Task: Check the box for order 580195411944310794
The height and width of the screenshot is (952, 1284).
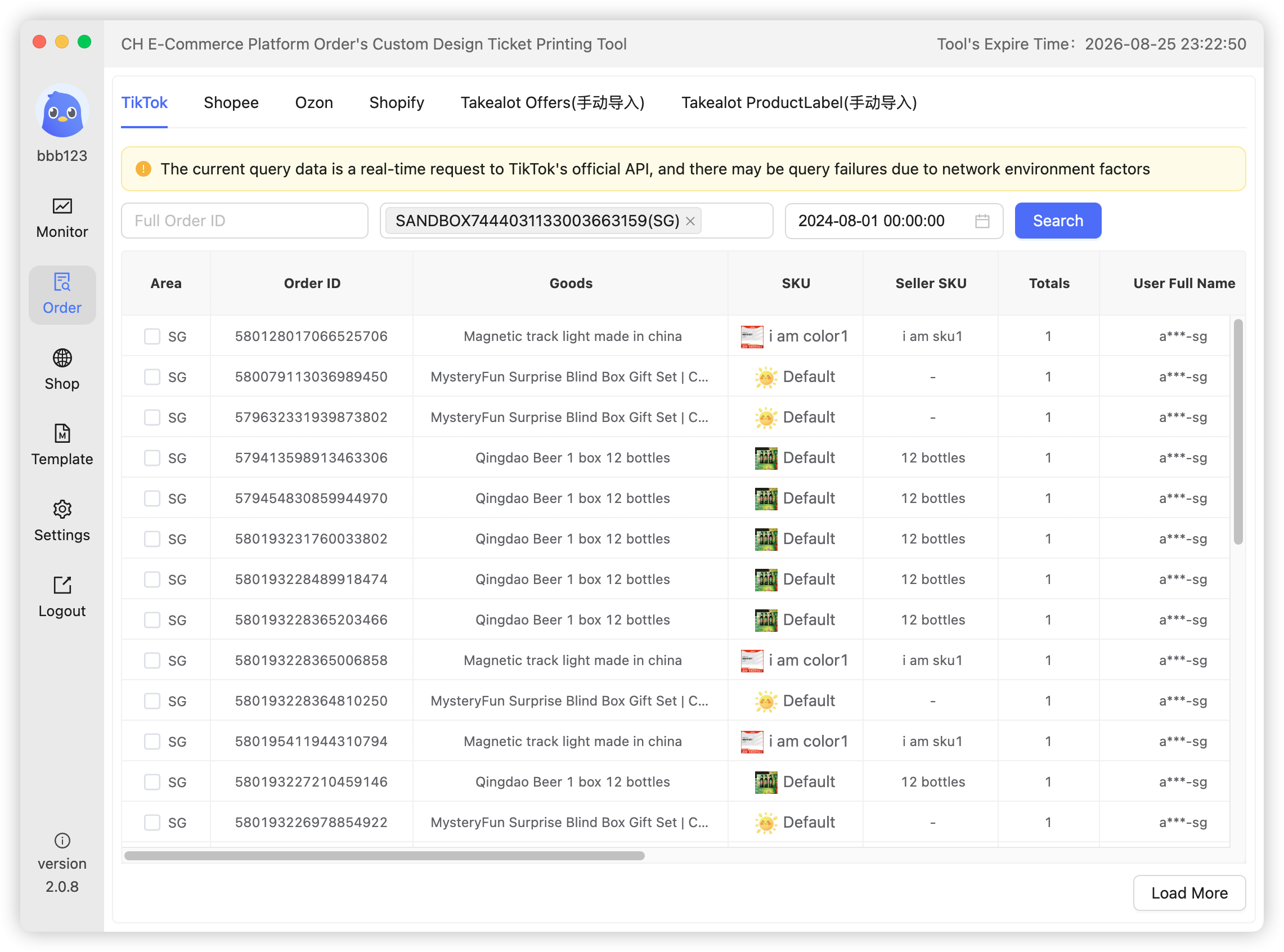Action: coord(152,742)
